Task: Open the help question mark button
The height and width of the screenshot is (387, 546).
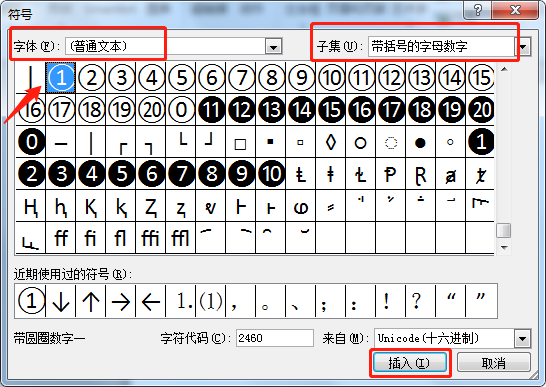Action: pos(477,10)
